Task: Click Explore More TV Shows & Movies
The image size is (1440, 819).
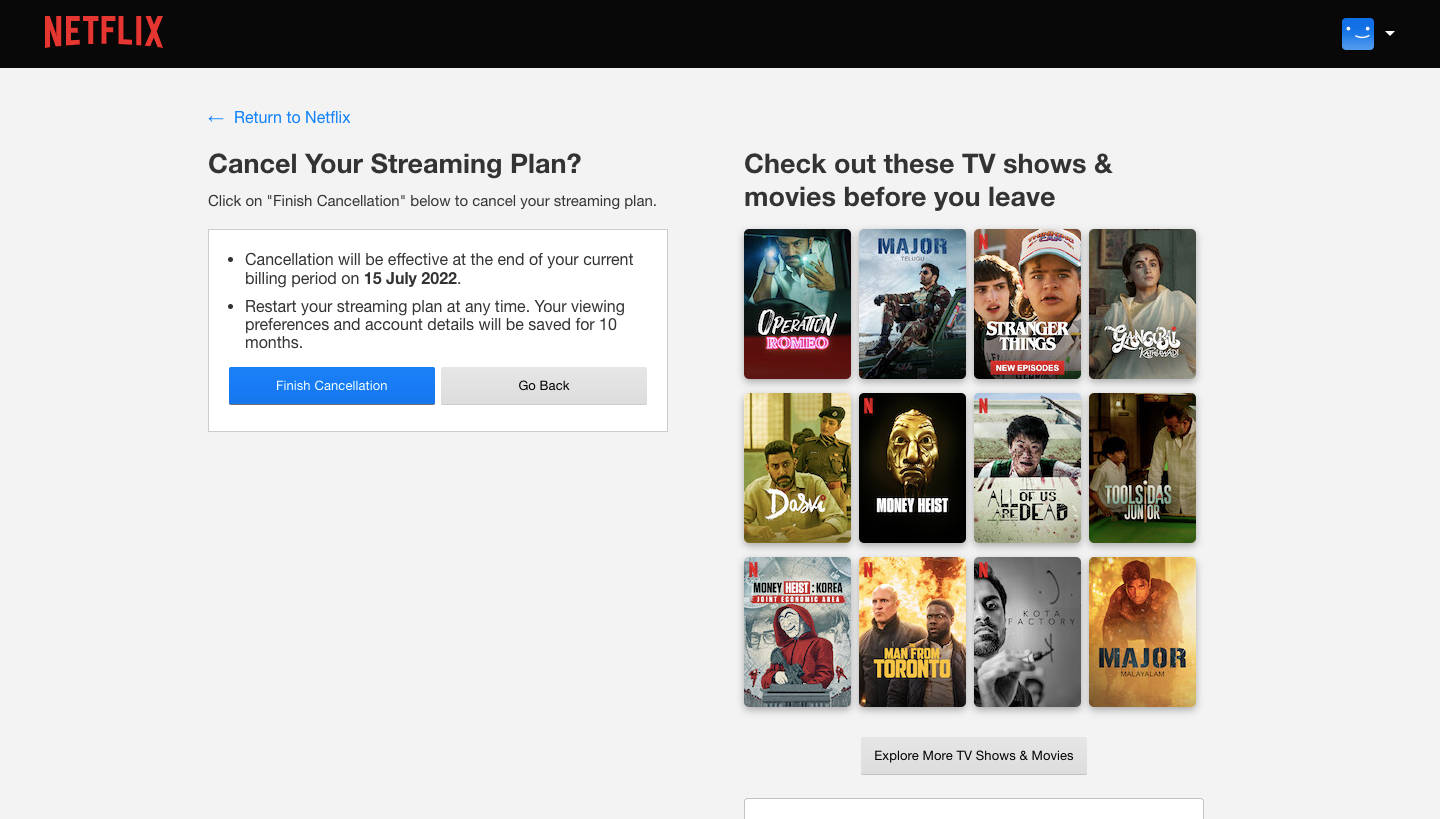Action: tap(973, 755)
